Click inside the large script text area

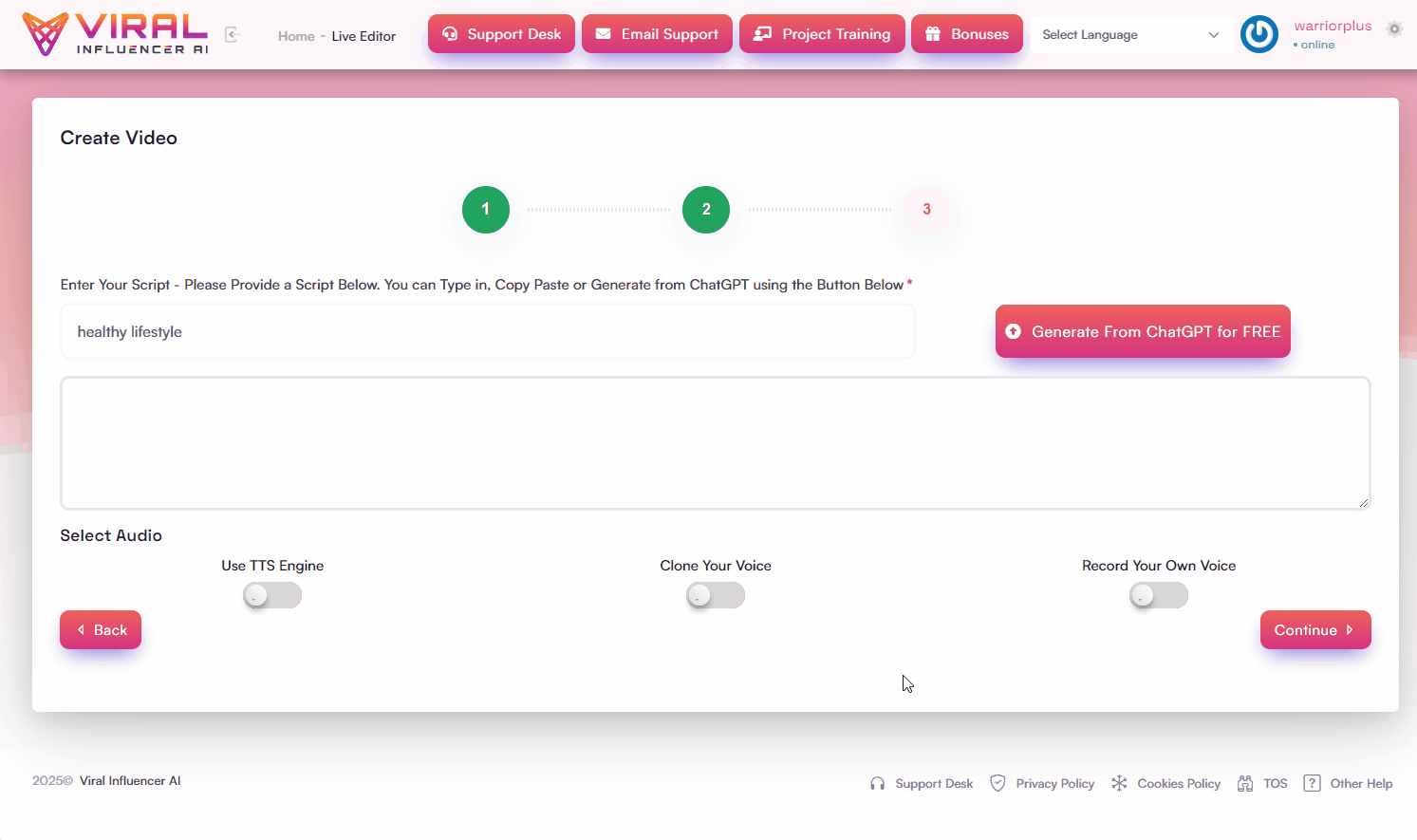pyautogui.click(x=716, y=443)
